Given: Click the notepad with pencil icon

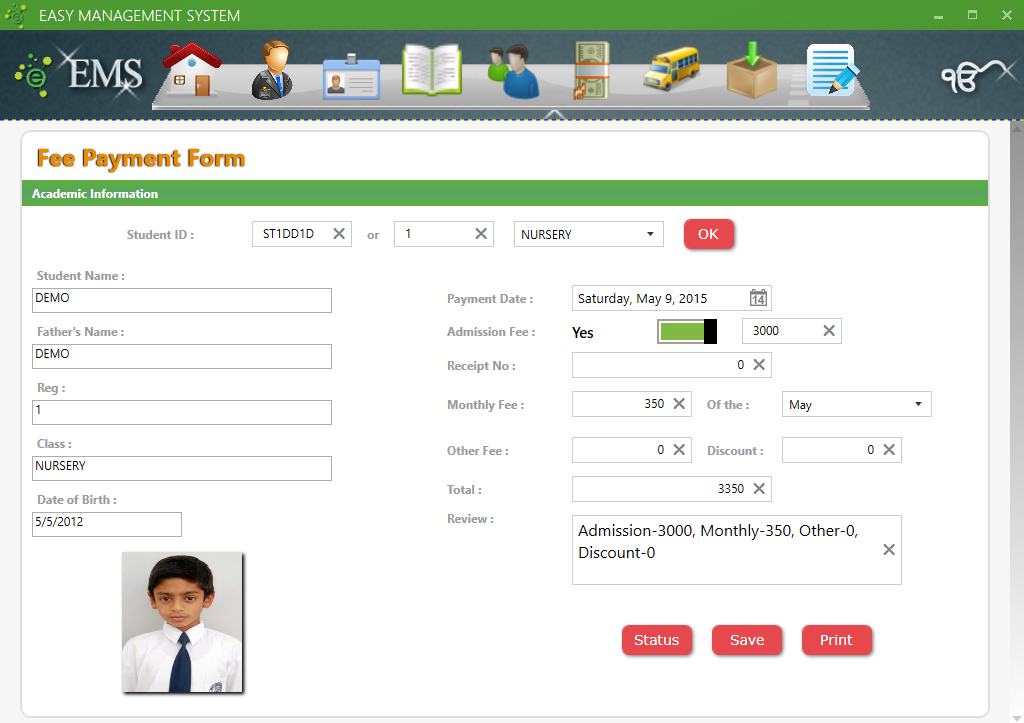Looking at the screenshot, I should pos(832,72).
